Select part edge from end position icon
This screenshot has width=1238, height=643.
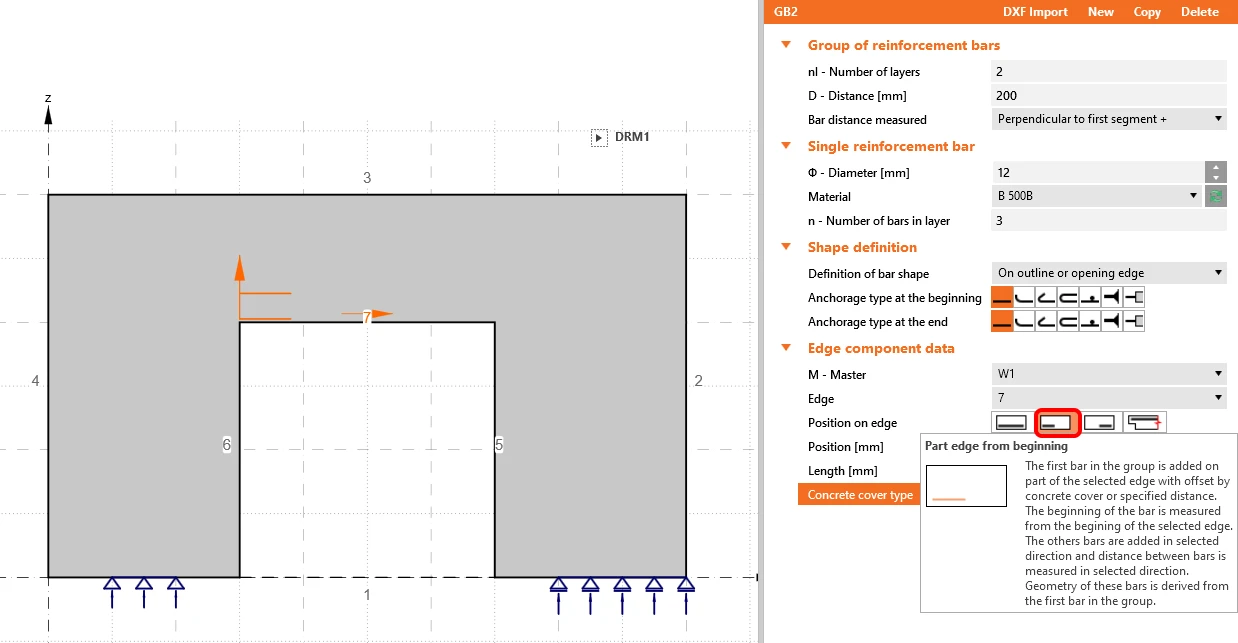coord(1101,423)
